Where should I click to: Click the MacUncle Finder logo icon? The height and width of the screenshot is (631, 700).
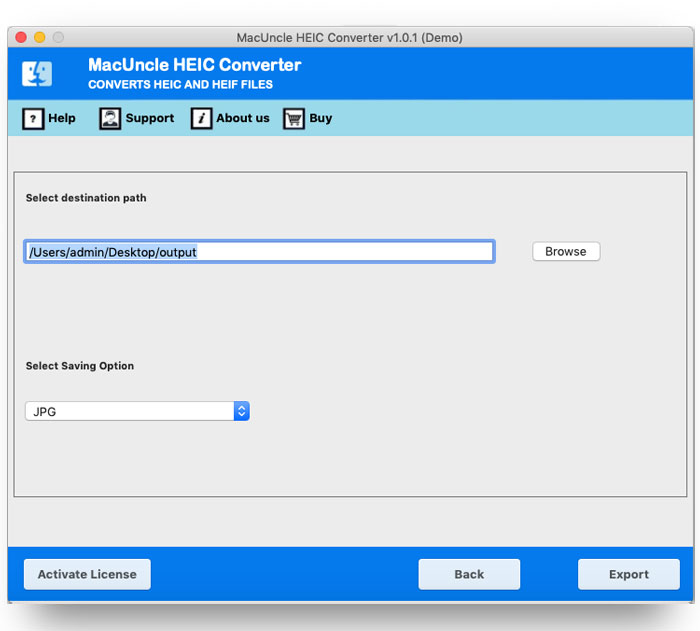tap(37, 74)
